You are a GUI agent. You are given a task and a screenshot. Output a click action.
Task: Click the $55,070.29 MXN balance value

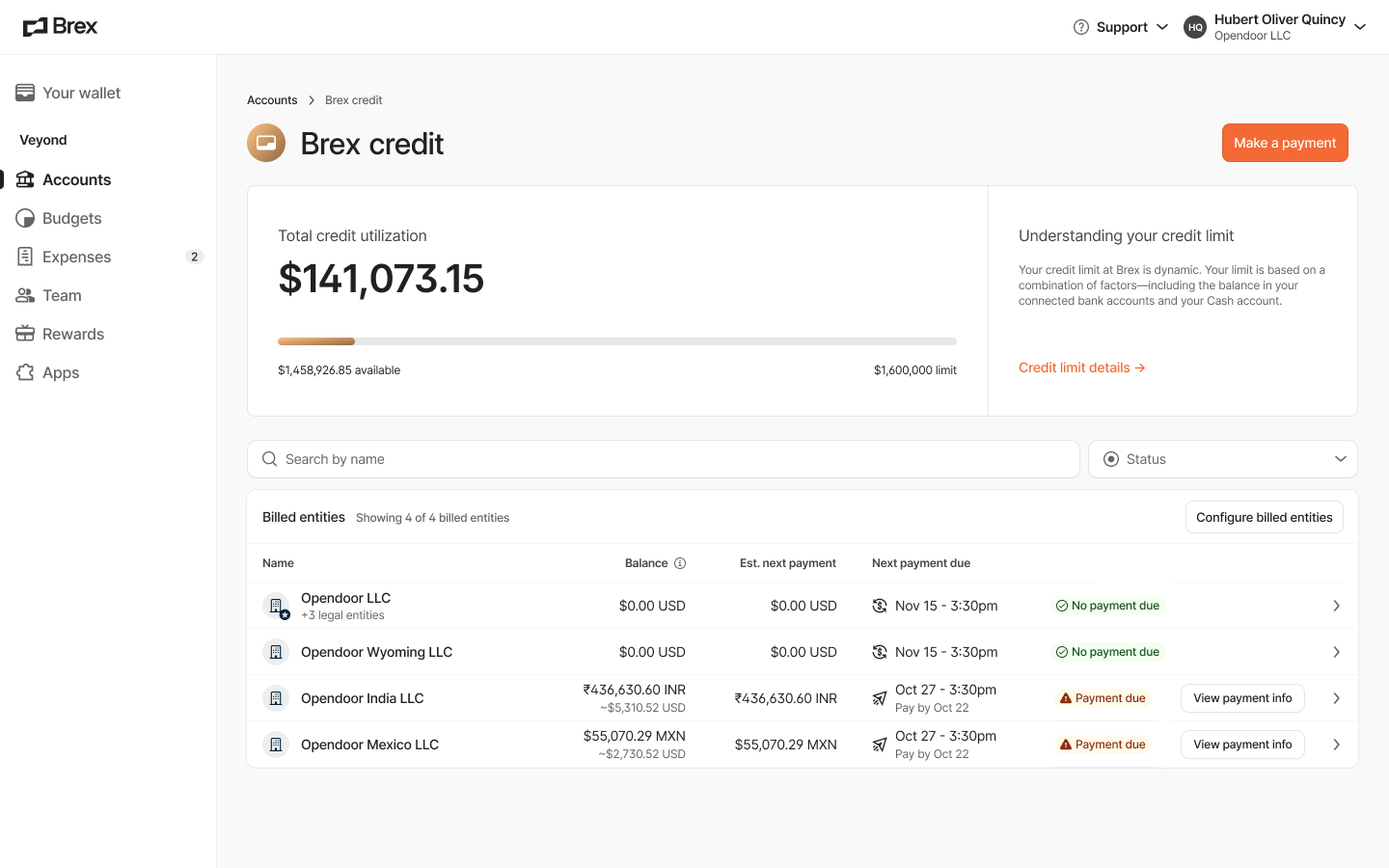click(x=634, y=736)
